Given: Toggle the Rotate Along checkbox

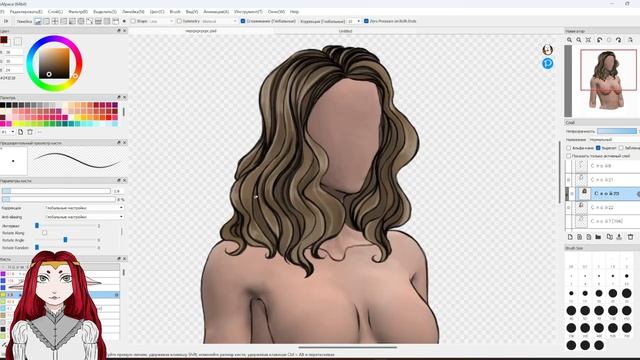Looking at the screenshot, I should coord(44,233).
